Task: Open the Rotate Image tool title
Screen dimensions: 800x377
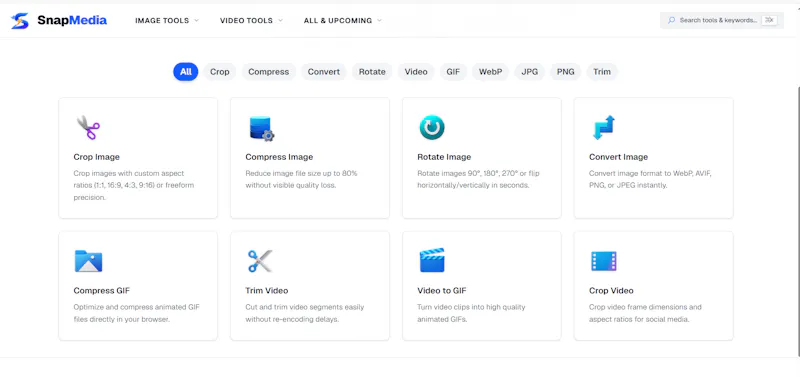Action: [444, 157]
